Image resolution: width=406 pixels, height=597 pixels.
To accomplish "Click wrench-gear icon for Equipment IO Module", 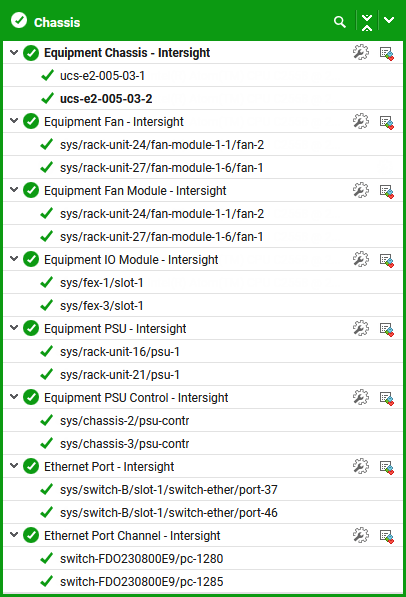I will [361, 259].
